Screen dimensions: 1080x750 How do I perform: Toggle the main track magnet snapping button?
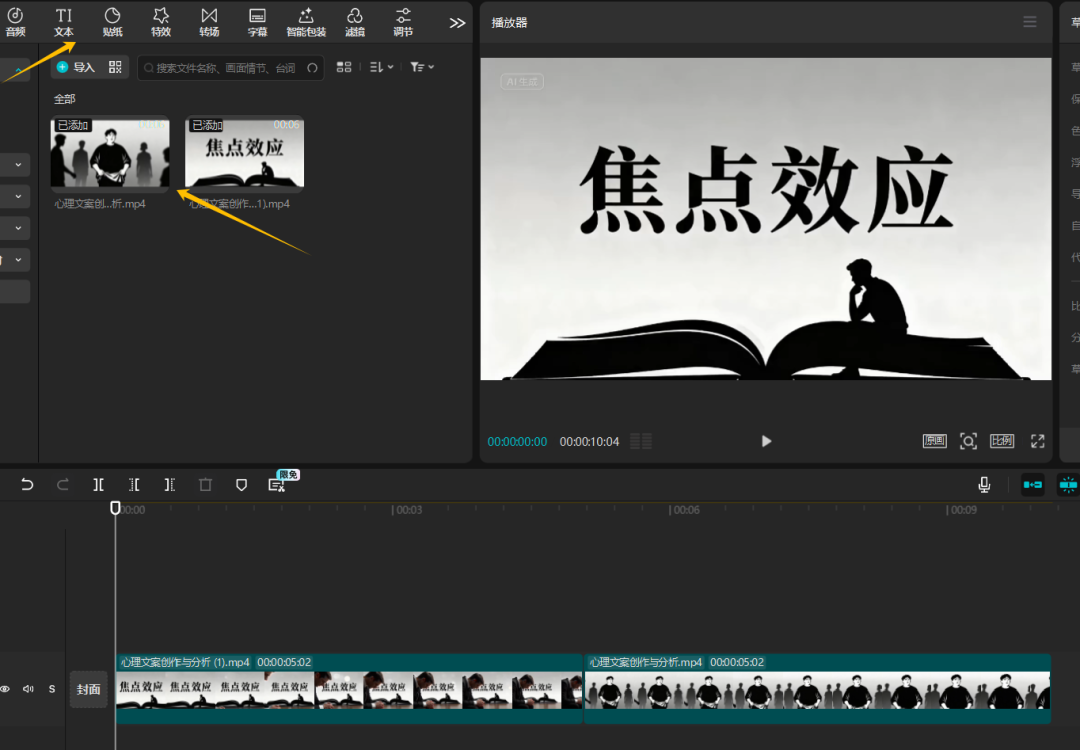pyautogui.click(x=1032, y=485)
